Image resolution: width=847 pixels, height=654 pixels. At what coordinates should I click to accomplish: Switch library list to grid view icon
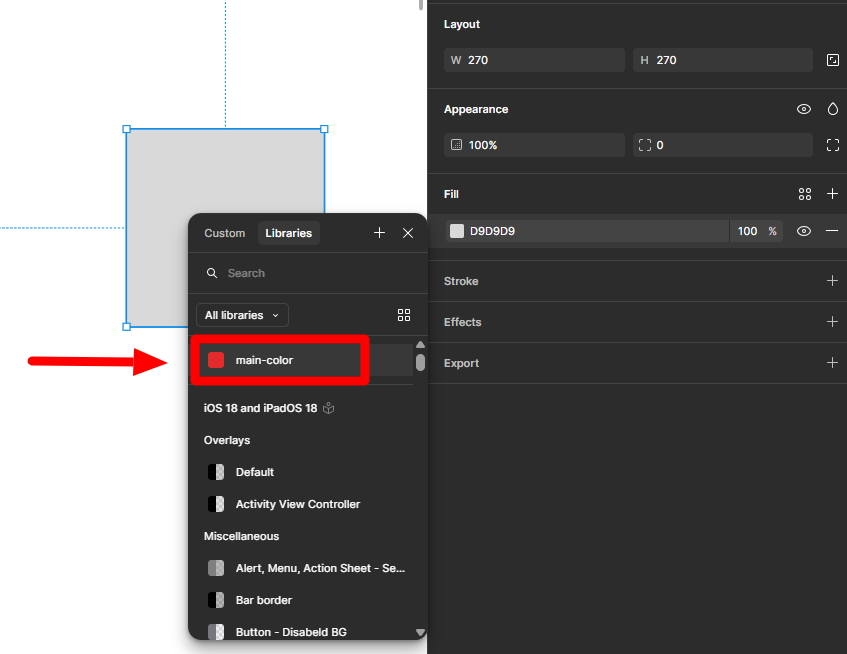tap(404, 315)
